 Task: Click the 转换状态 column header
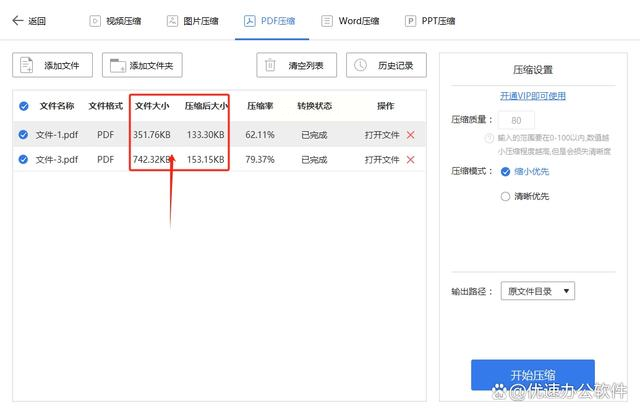click(x=314, y=106)
